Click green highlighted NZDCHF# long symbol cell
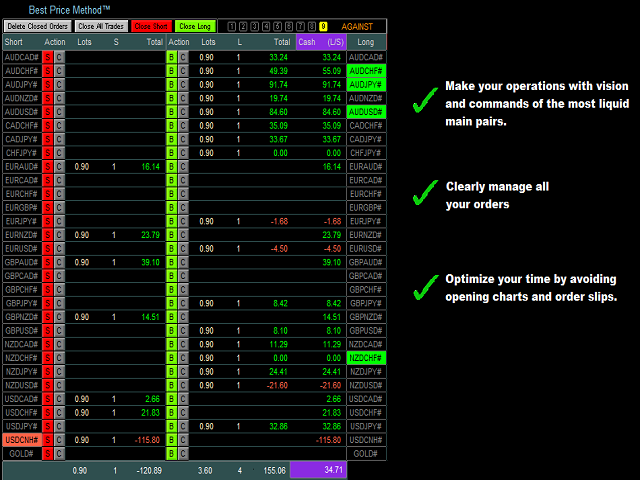 (366, 358)
